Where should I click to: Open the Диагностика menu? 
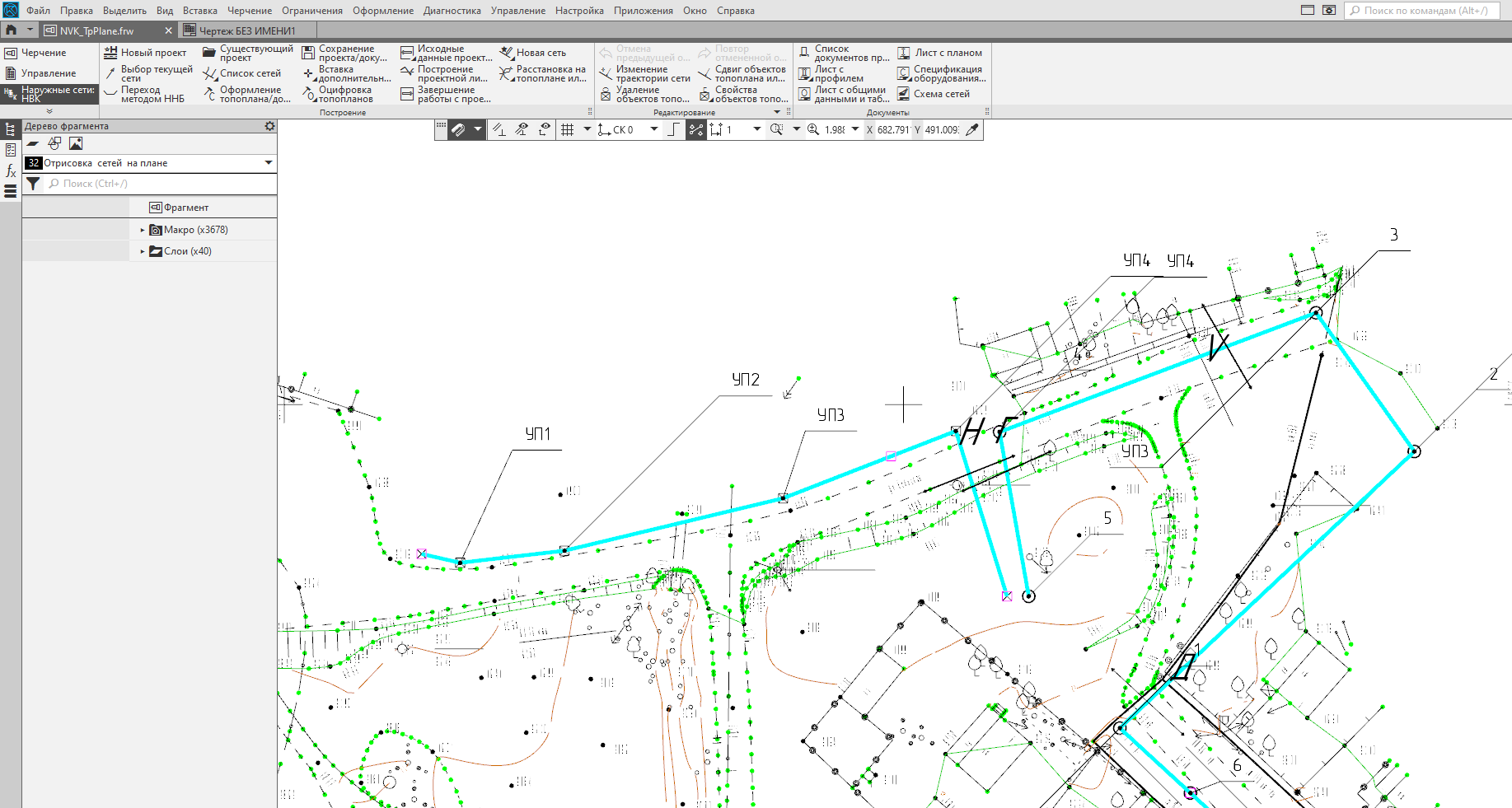click(452, 11)
